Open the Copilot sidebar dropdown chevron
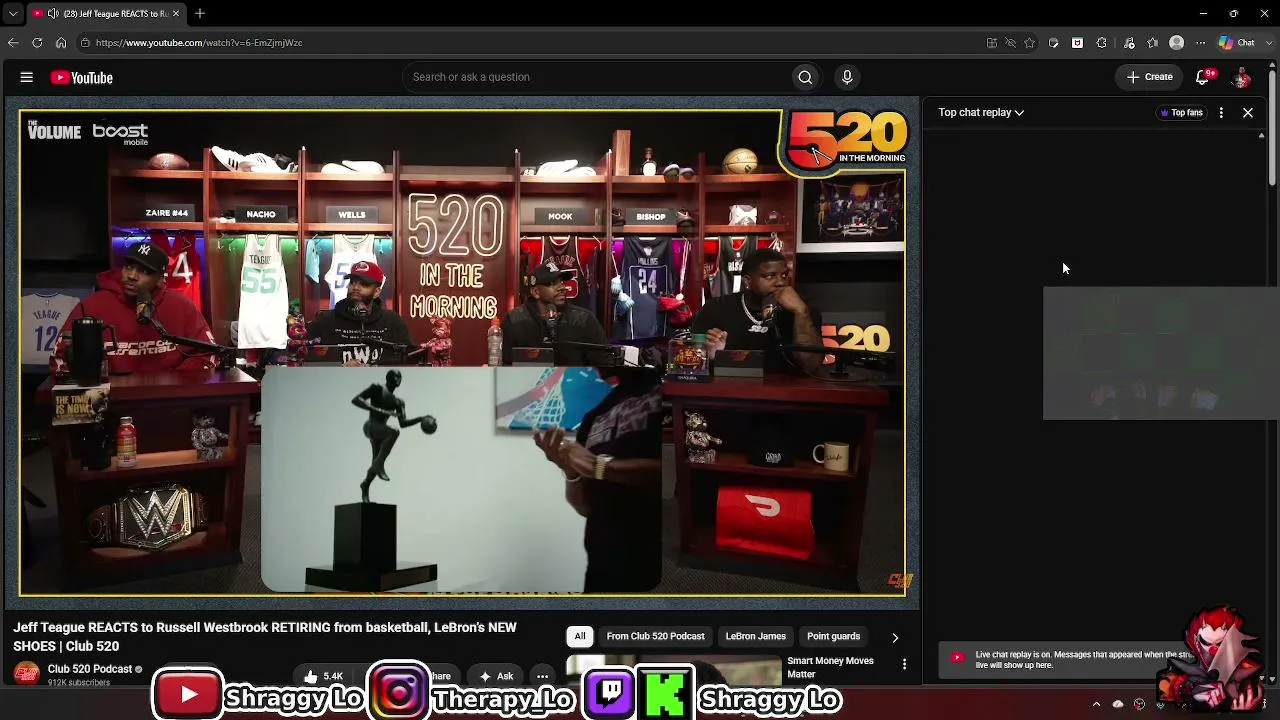 tap(1270, 43)
